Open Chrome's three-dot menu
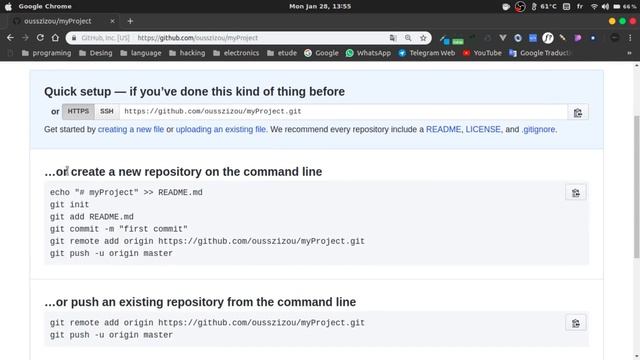This screenshot has height=360, width=640. click(x=630, y=38)
